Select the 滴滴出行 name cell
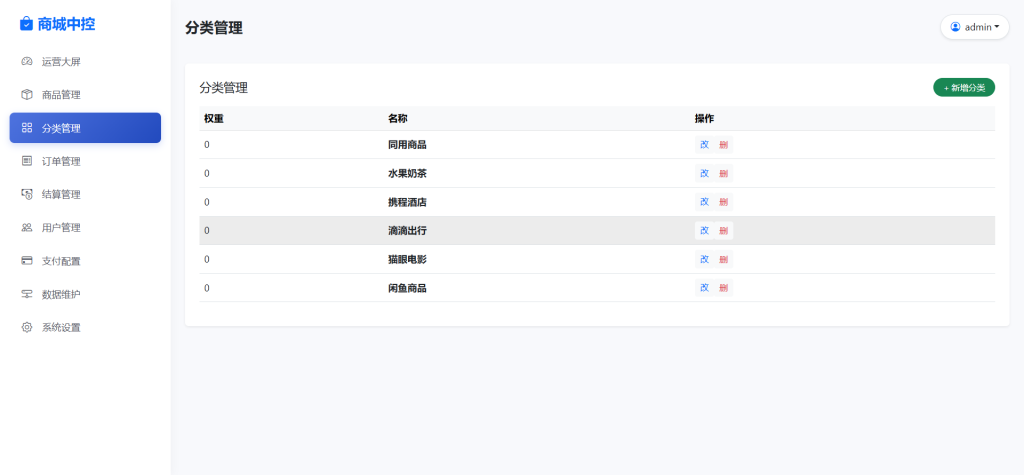The height and width of the screenshot is (475, 1024). click(407, 231)
